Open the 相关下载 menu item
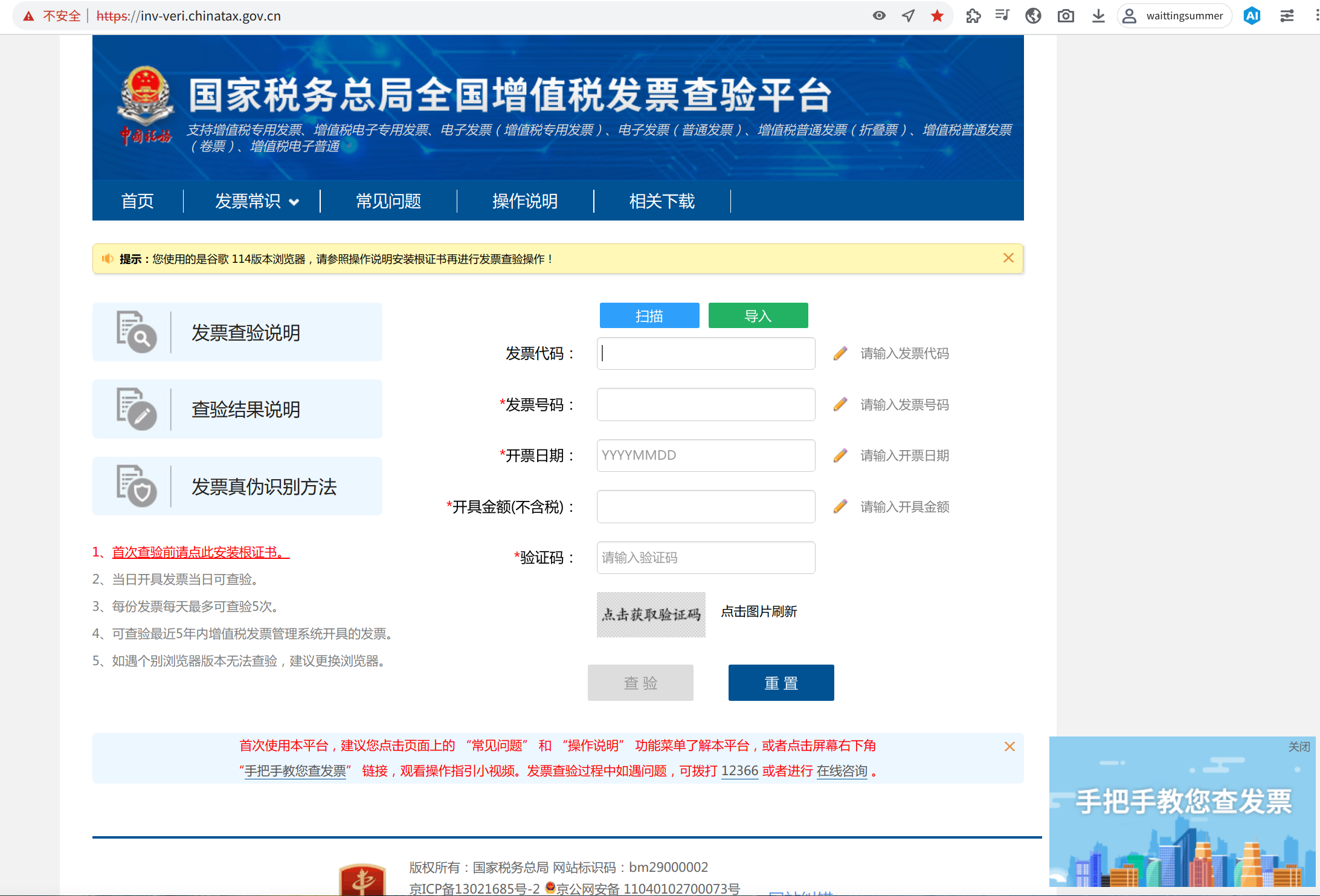 click(x=662, y=201)
